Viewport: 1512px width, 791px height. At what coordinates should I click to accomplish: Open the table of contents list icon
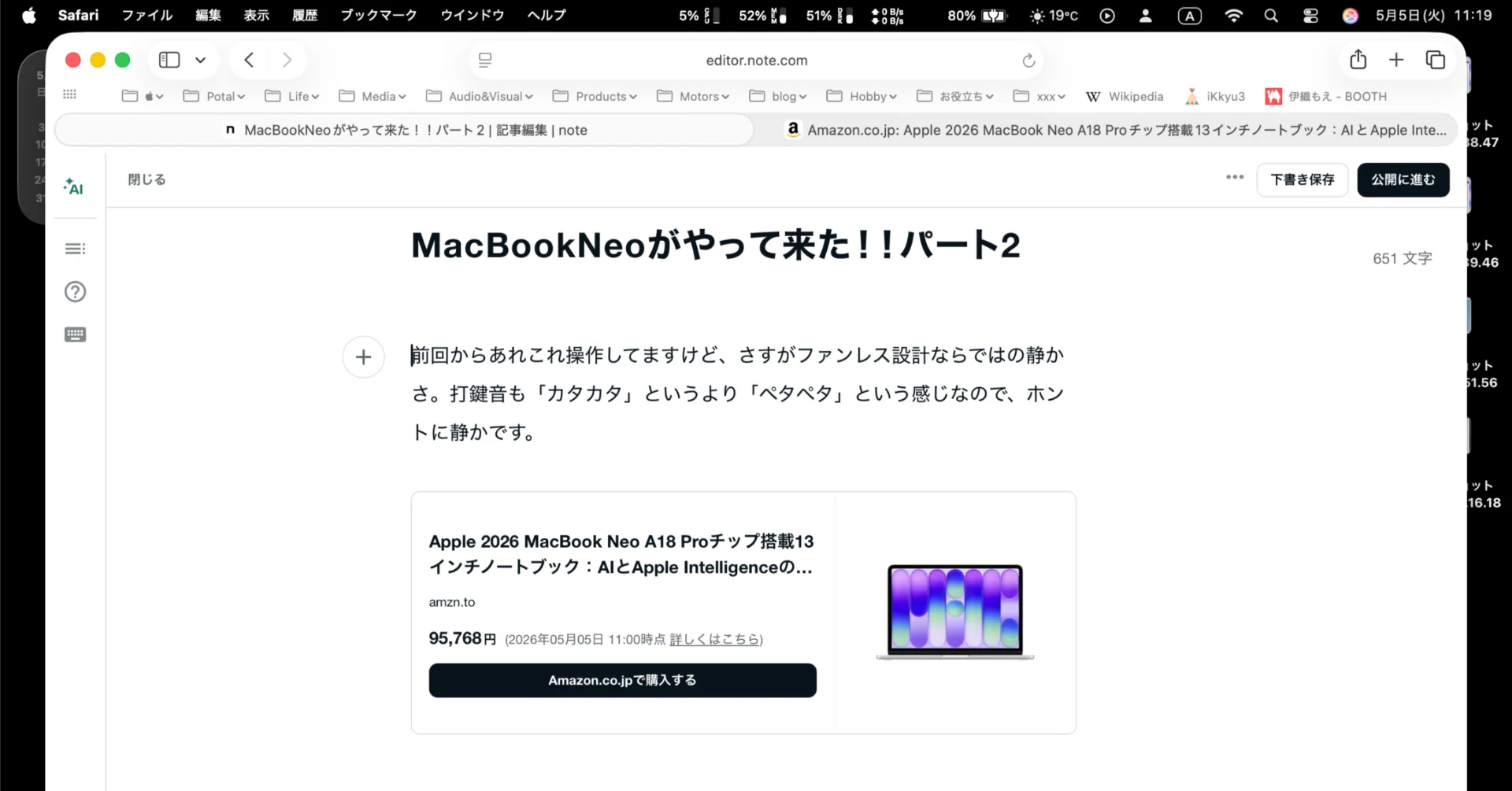[x=75, y=249]
